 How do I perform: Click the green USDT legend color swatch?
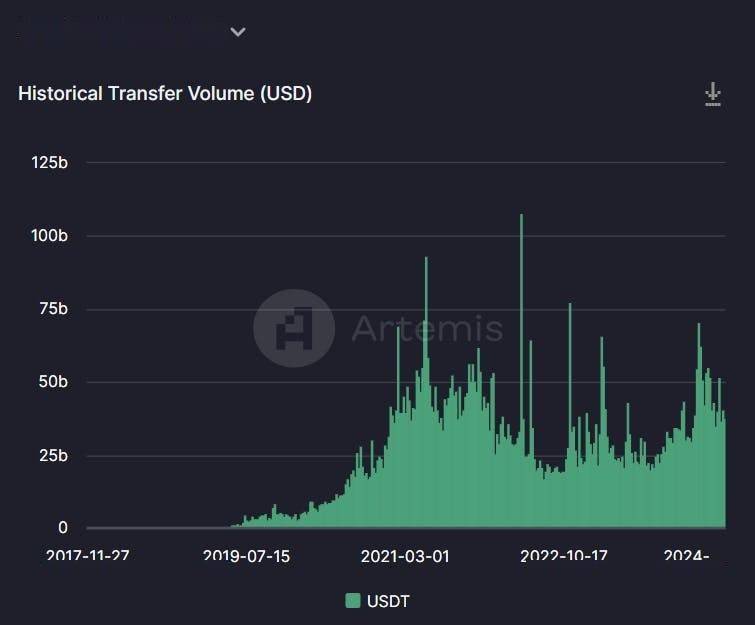tap(353, 601)
